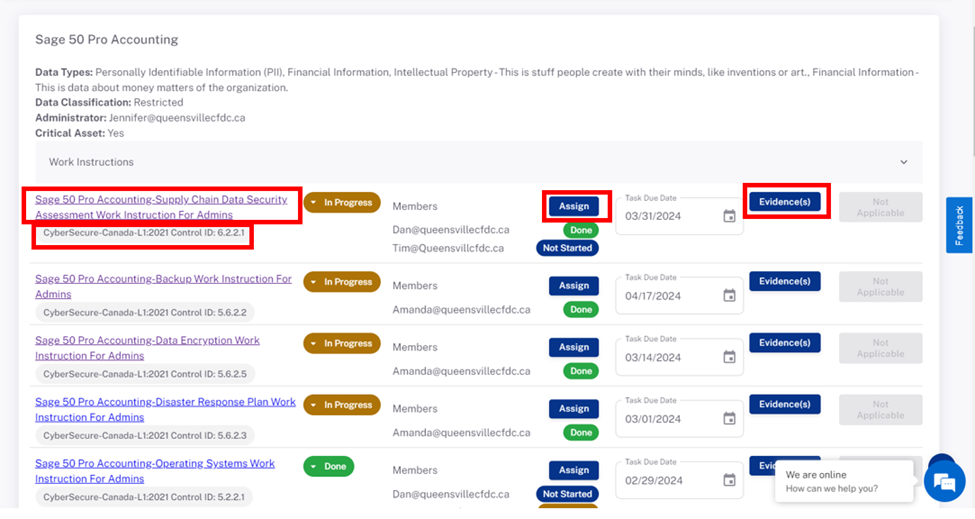Click Control ID: 6.2.2.1 tag
The height and width of the screenshot is (519, 975).
[144, 233]
